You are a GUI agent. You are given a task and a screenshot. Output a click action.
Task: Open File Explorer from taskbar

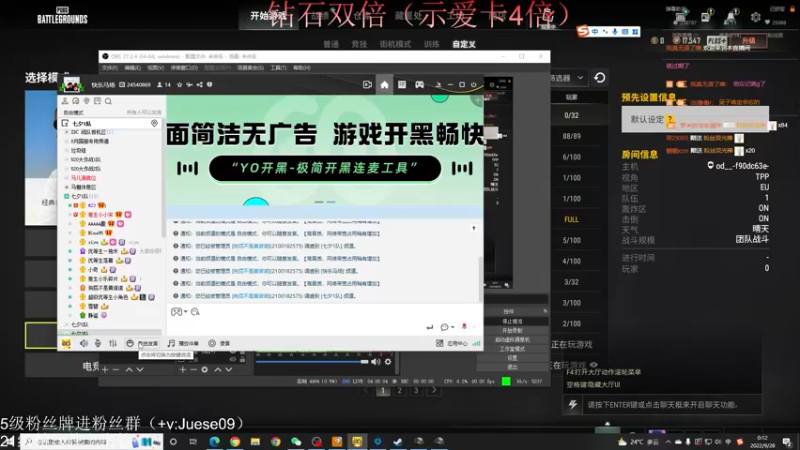[255, 442]
